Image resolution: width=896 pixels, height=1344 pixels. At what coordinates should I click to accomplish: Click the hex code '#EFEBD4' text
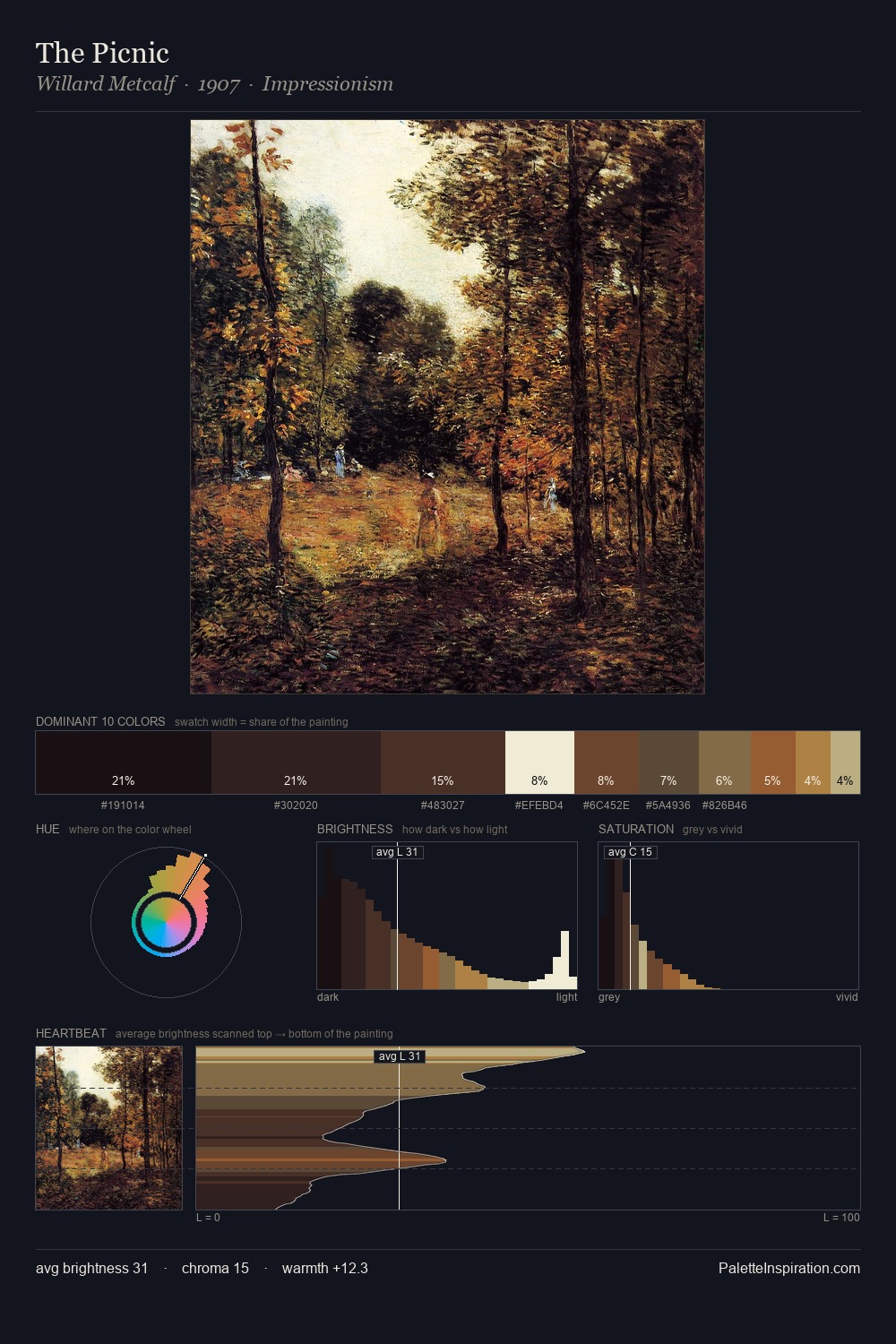[539, 806]
